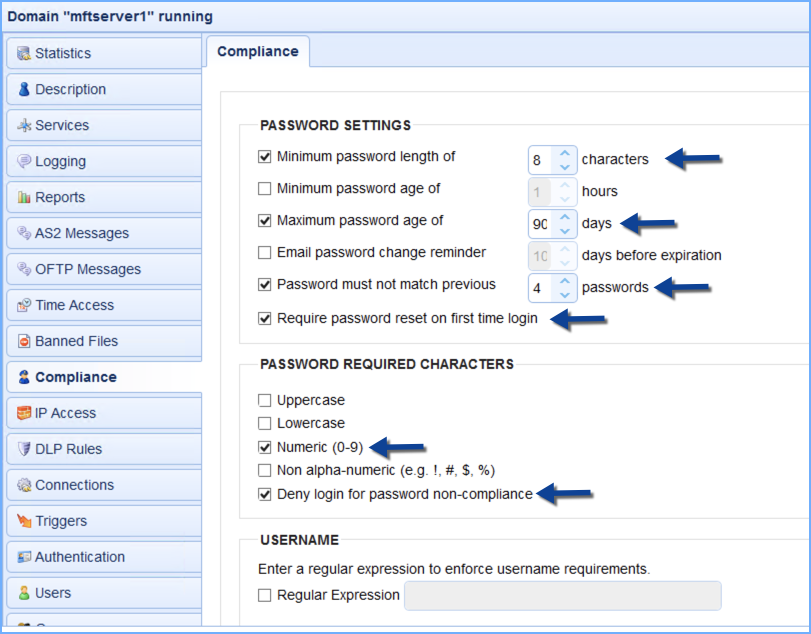Screen dimensions: 811x634
Task: Increase Maximum password age with up arrow
Action: click(564, 216)
